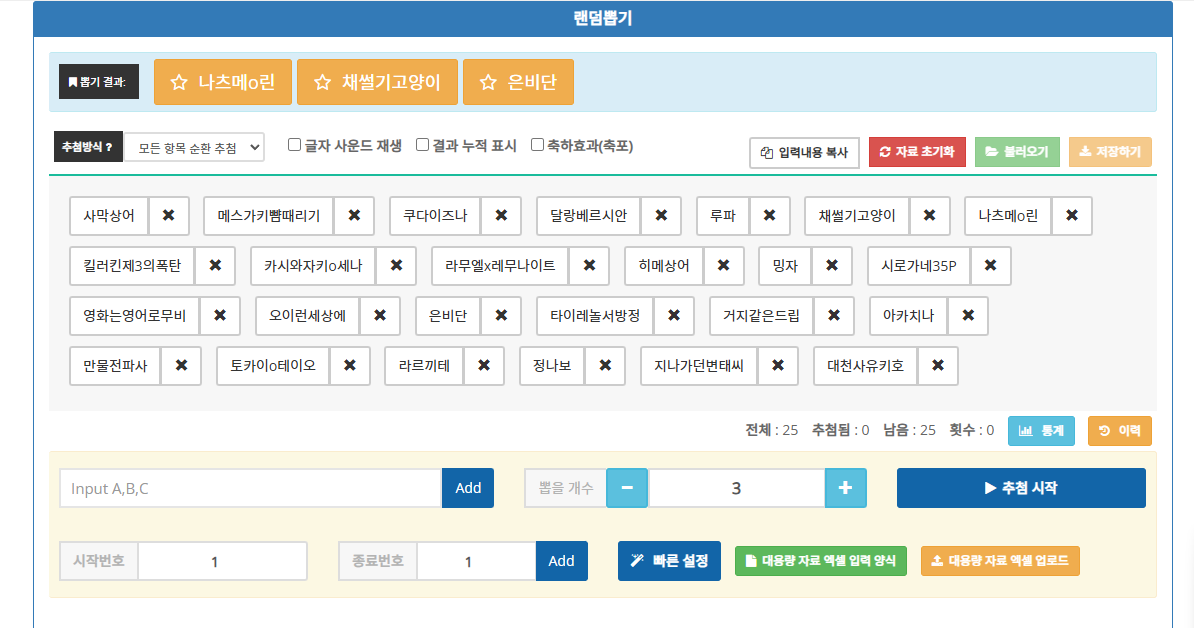The width and height of the screenshot is (1194, 628).
Task: Open the 이력 history button
Action: click(1119, 431)
